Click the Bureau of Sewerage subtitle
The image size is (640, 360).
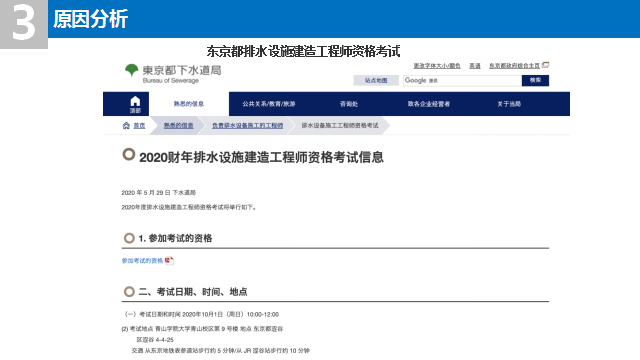171,81
